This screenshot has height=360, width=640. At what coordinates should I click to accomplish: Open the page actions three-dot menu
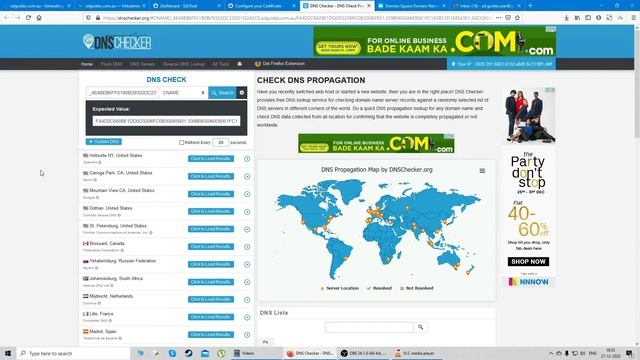498,18
